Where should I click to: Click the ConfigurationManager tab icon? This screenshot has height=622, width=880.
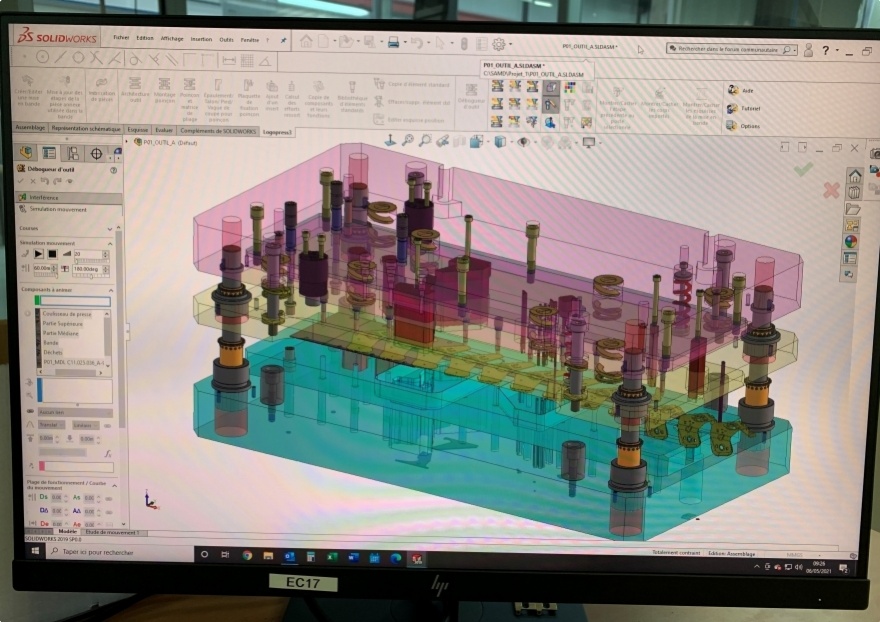pyautogui.click(x=72, y=153)
